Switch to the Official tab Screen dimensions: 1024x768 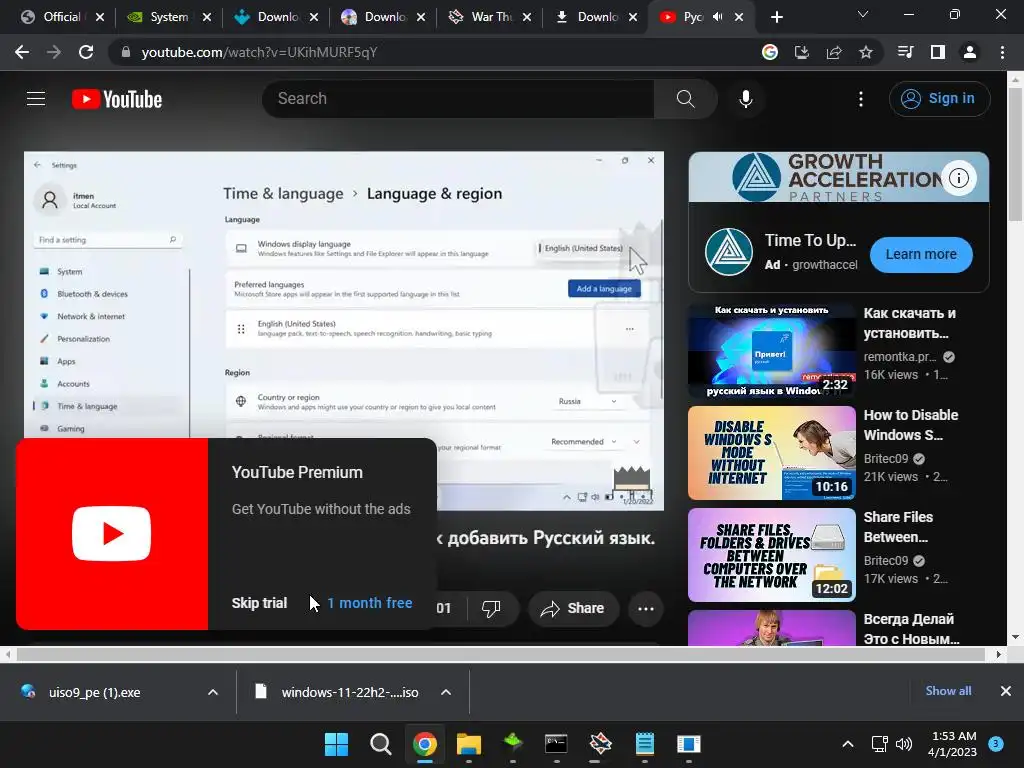click(x=61, y=17)
